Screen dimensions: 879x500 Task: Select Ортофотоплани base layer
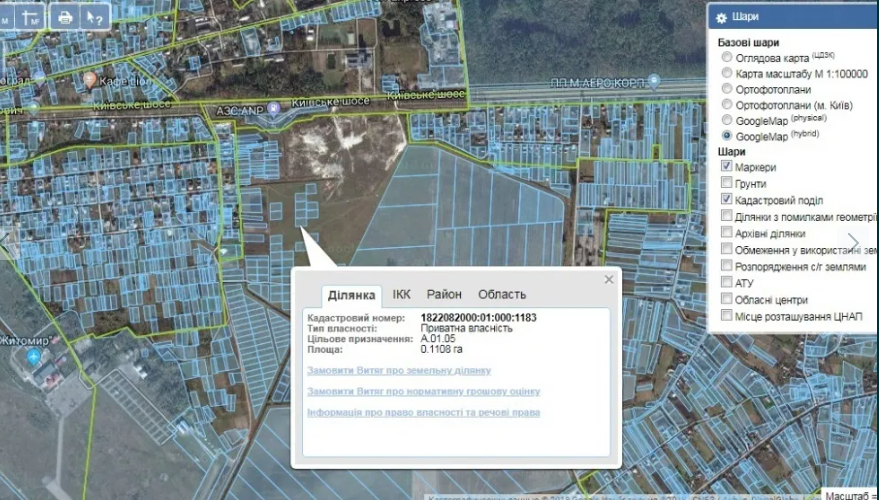click(x=727, y=89)
